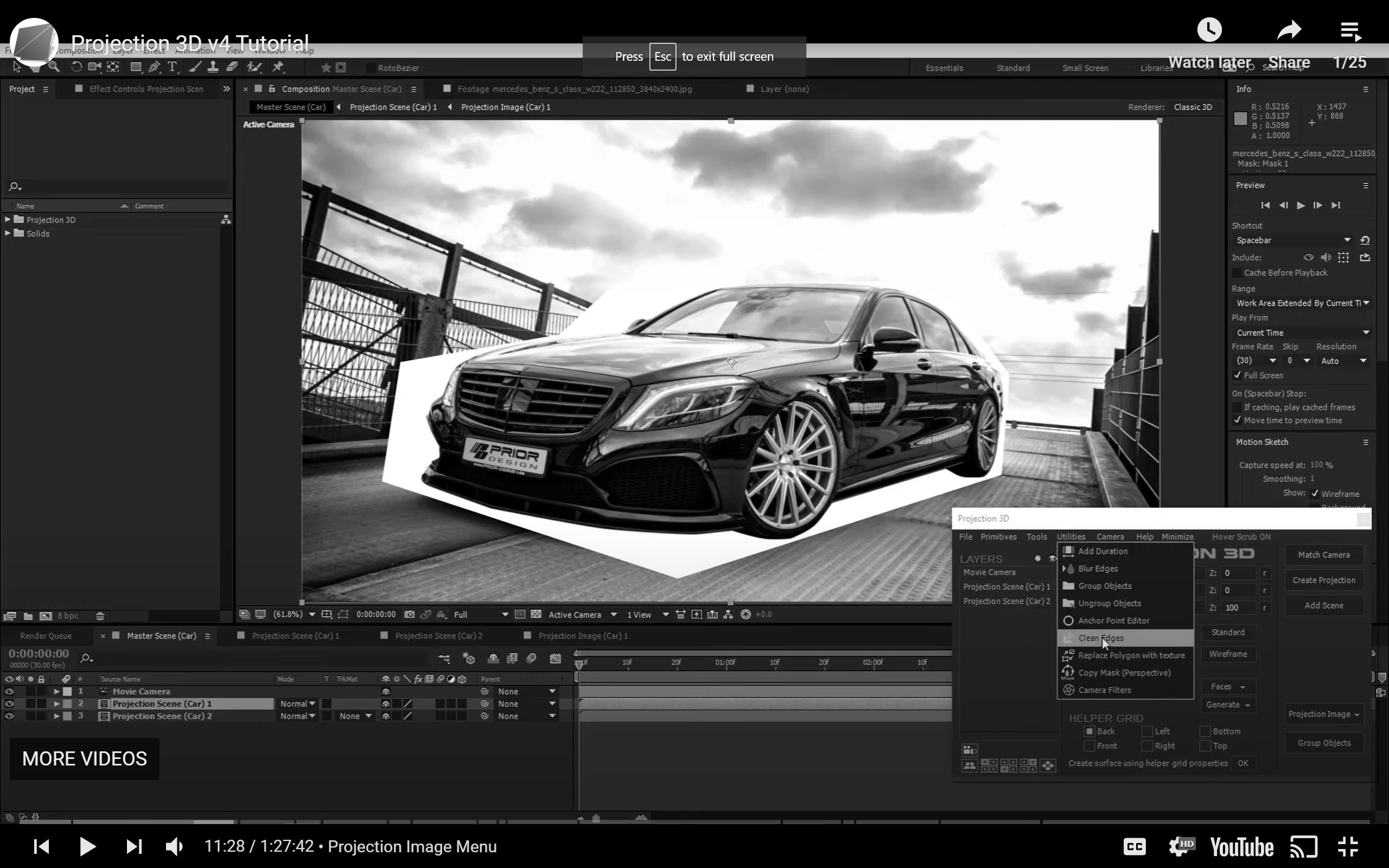Select the Eraser tool
1389x868 pixels.
[x=232, y=67]
